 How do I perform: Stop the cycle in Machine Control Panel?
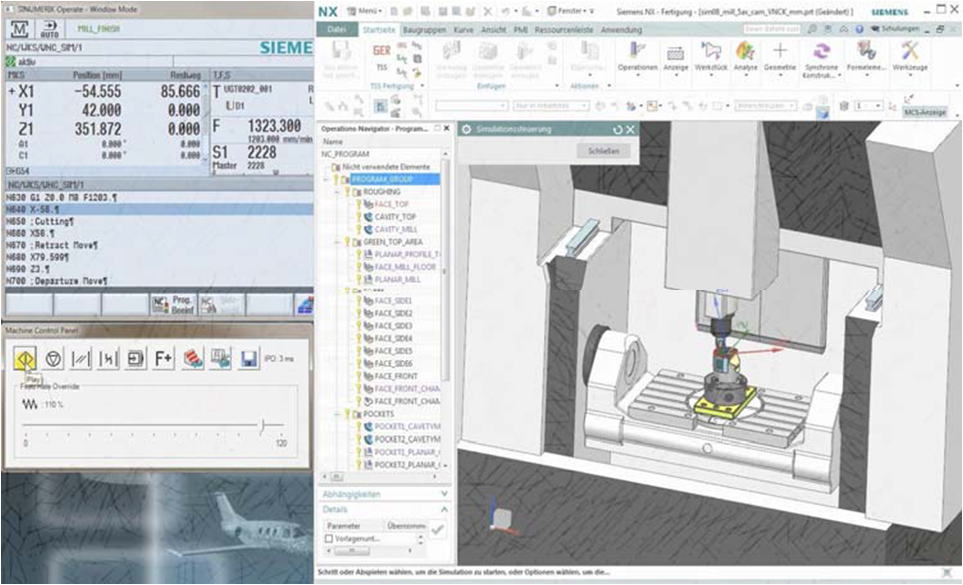(53, 358)
